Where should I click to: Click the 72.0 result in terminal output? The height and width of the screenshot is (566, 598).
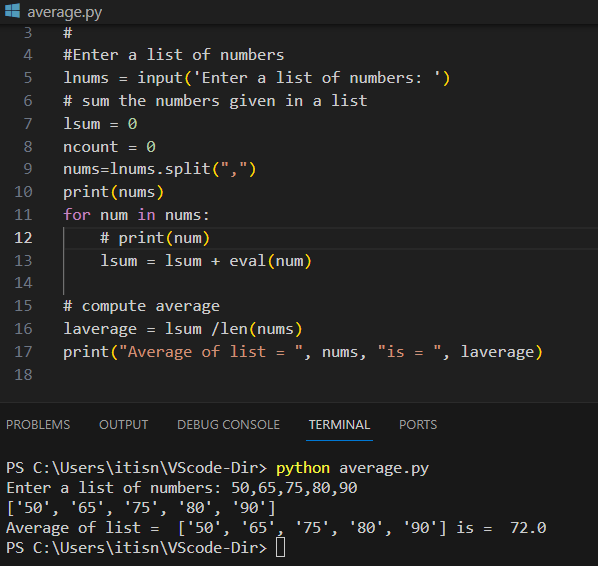tap(528, 528)
